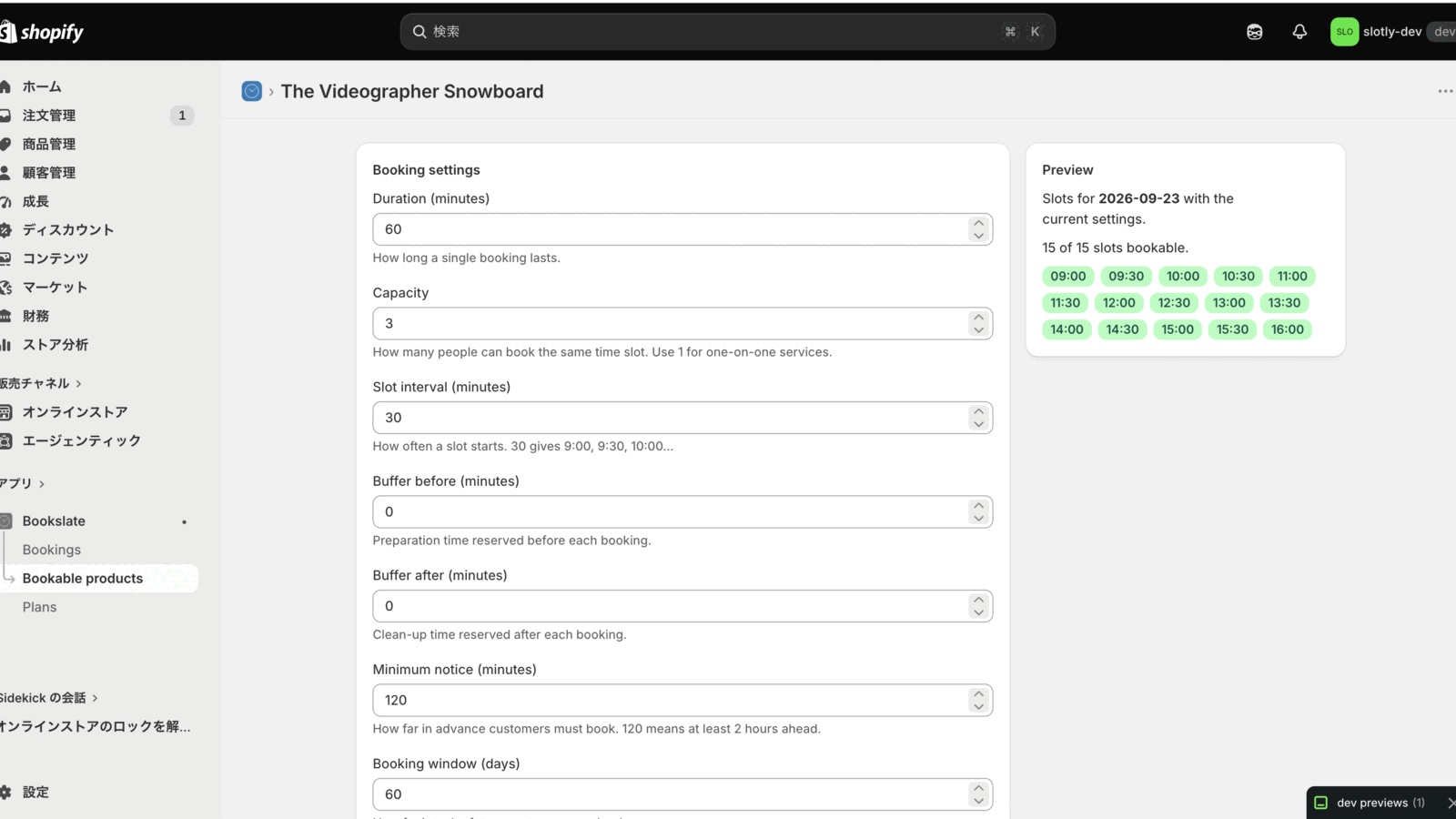Open the notifications bell
The width and height of the screenshot is (1456, 819).
(1299, 32)
